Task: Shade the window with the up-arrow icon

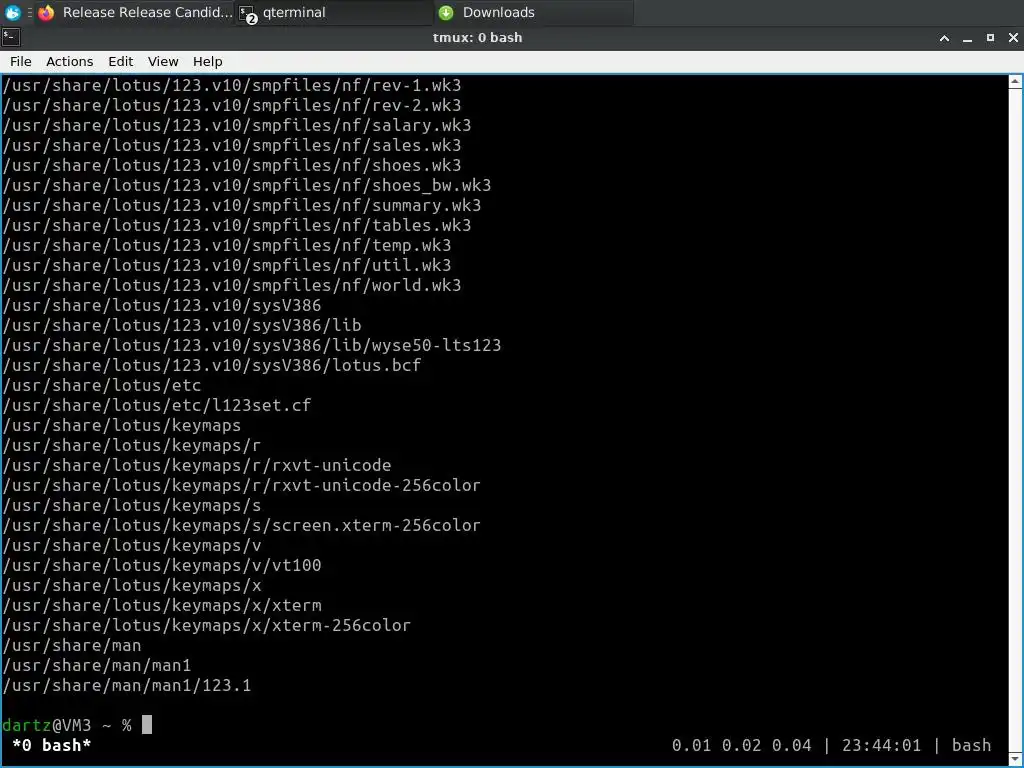Action: tap(944, 38)
